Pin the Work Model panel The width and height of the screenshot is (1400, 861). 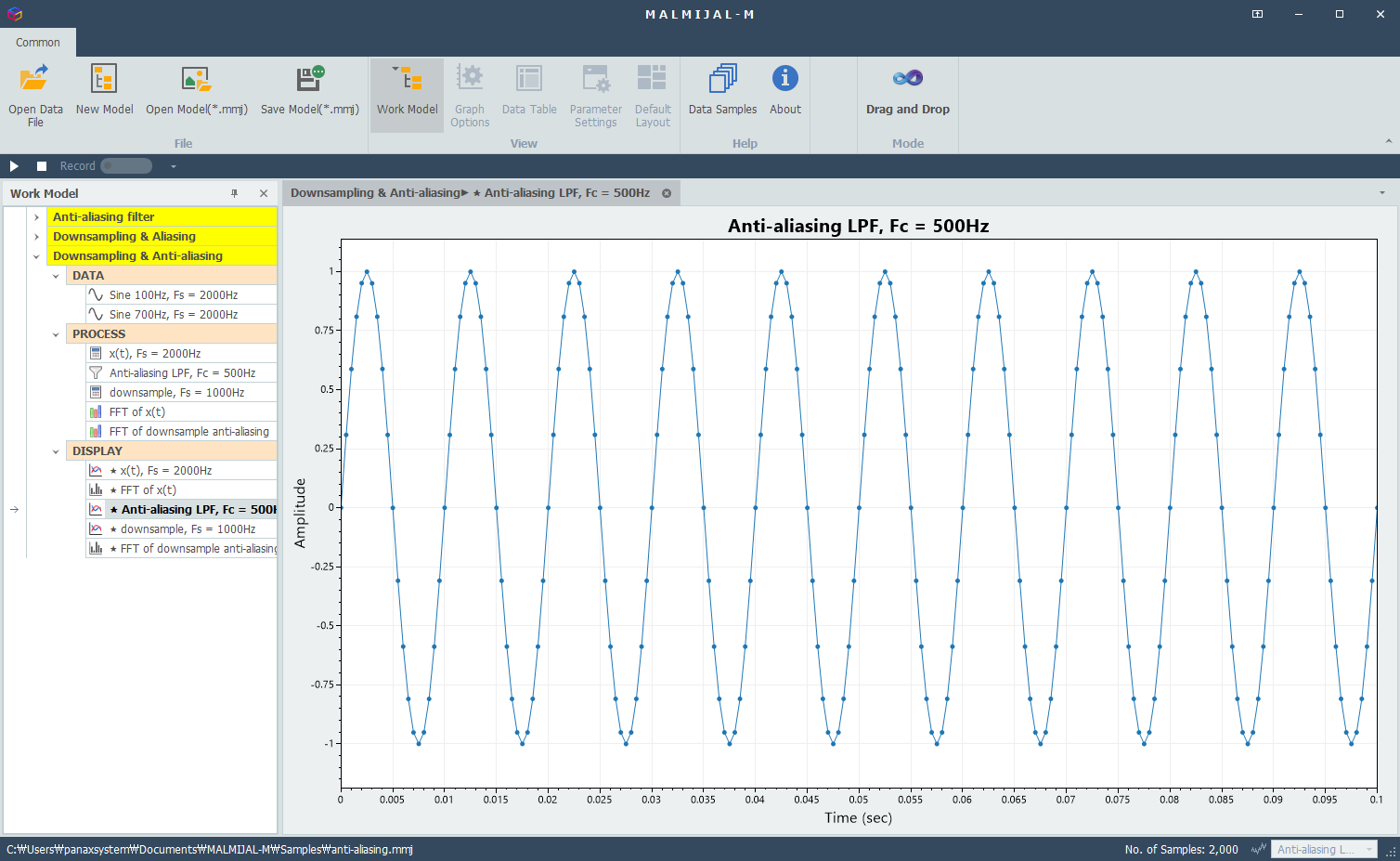click(235, 193)
